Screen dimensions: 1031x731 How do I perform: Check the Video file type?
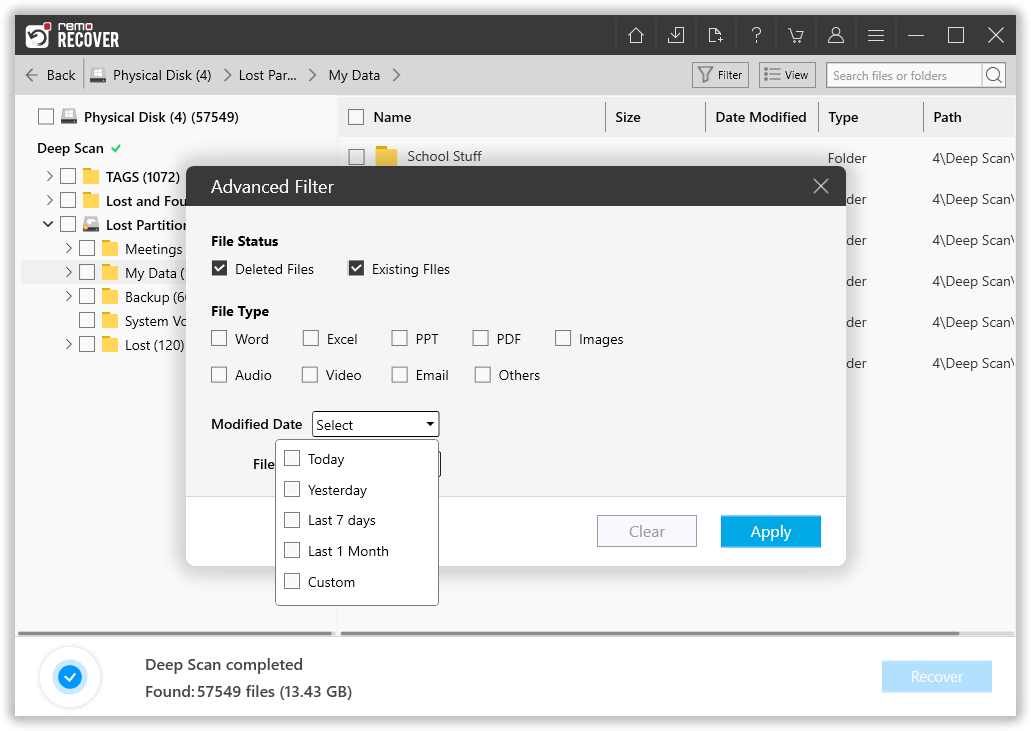310,375
